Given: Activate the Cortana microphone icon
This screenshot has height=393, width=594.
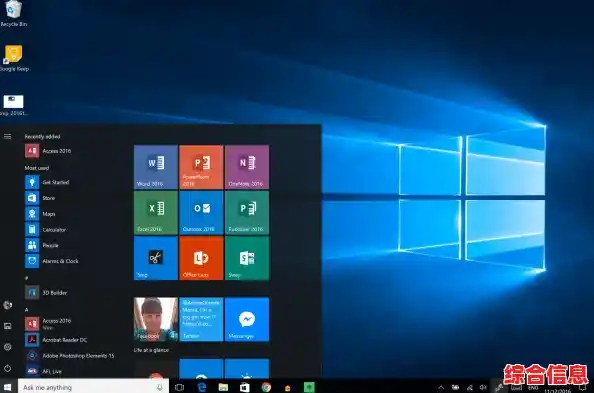Looking at the screenshot, I should (x=160, y=387).
